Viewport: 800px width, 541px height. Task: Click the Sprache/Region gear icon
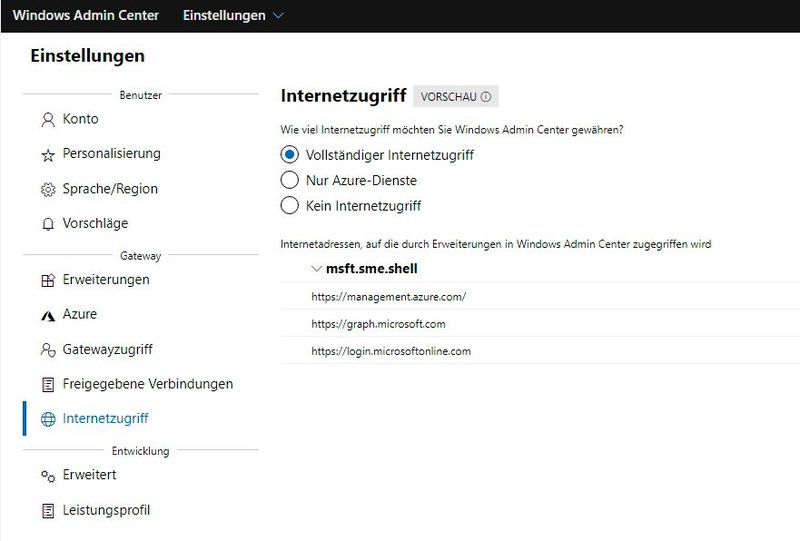pos(48,190)
